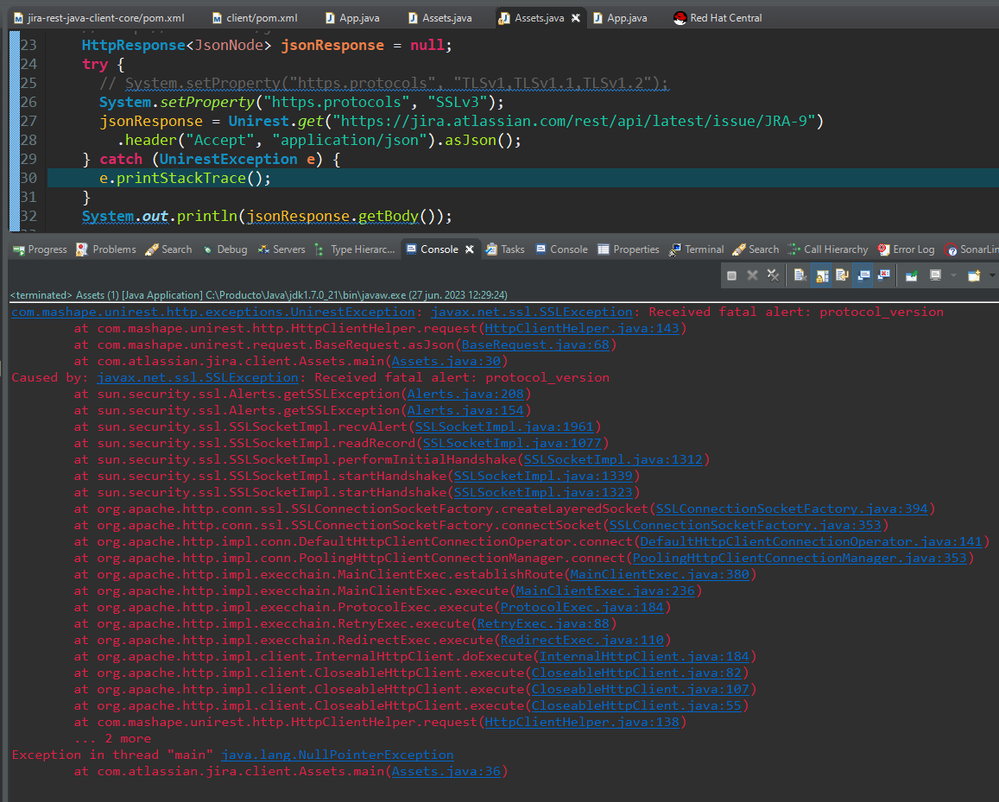This screenshot has height=802, width=999.
Task: Open the MainClientExec.java:380 link
Action: (659, 574)
